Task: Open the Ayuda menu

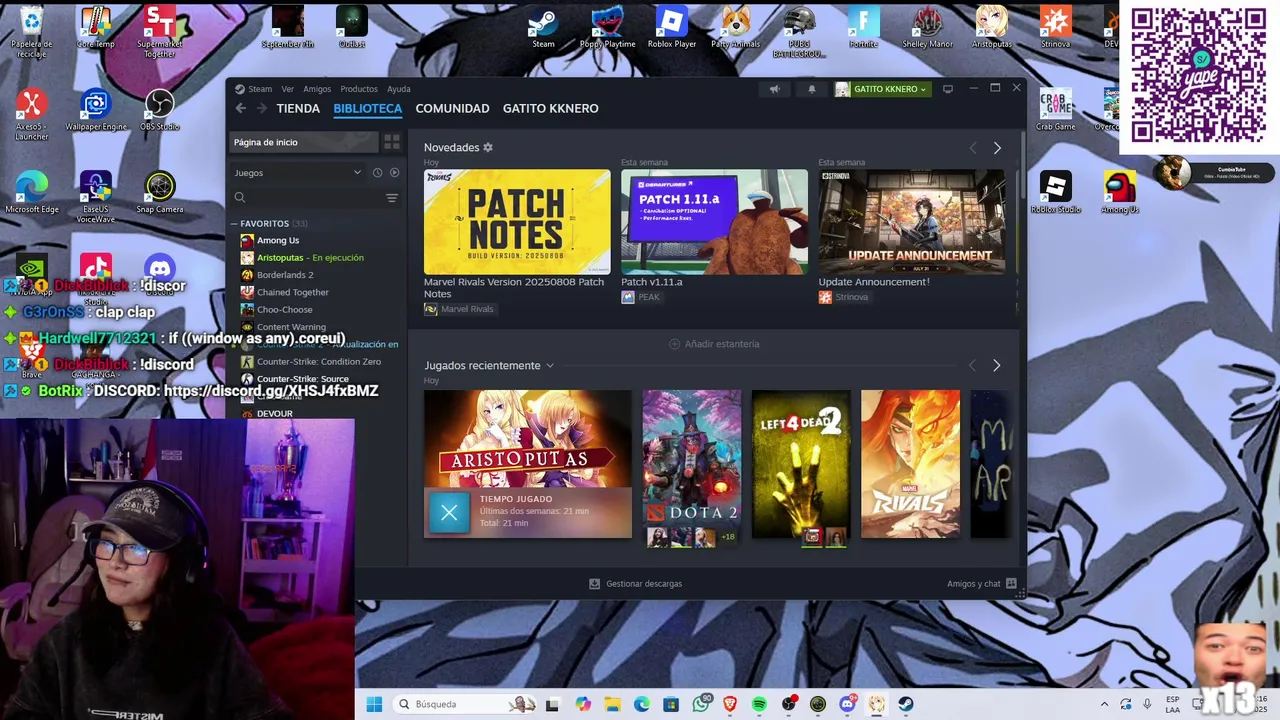Action: pos(399,89)
